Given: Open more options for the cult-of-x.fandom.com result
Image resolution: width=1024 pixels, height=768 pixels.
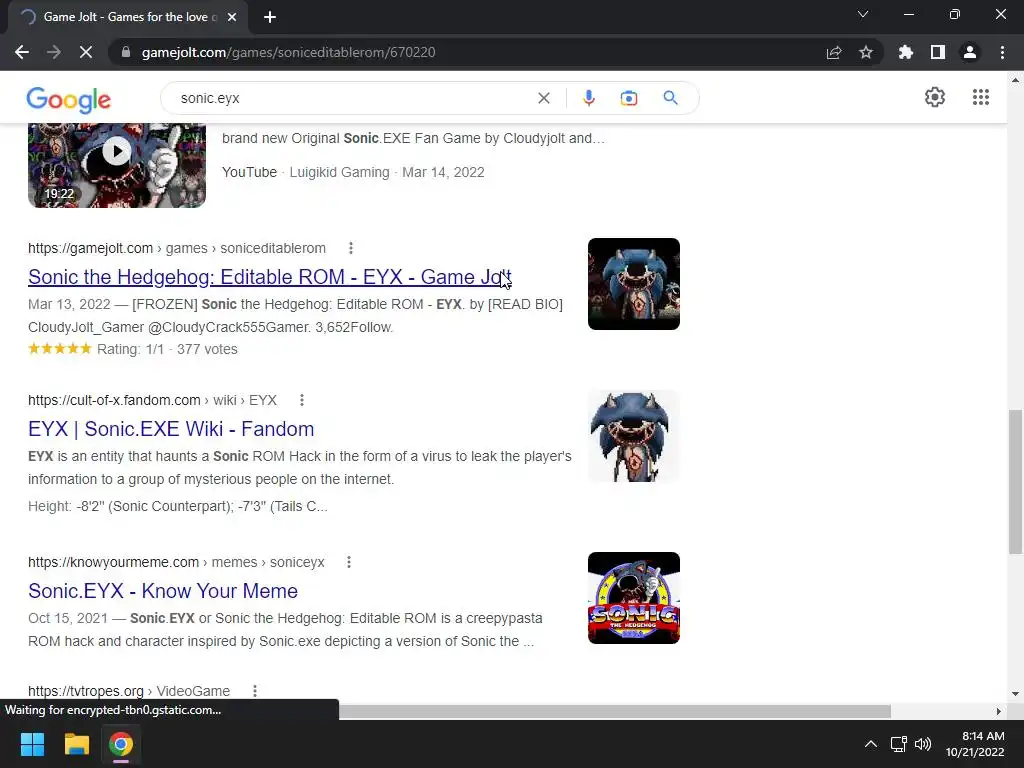Looking at the screenshot, I should tap(302, 400).
